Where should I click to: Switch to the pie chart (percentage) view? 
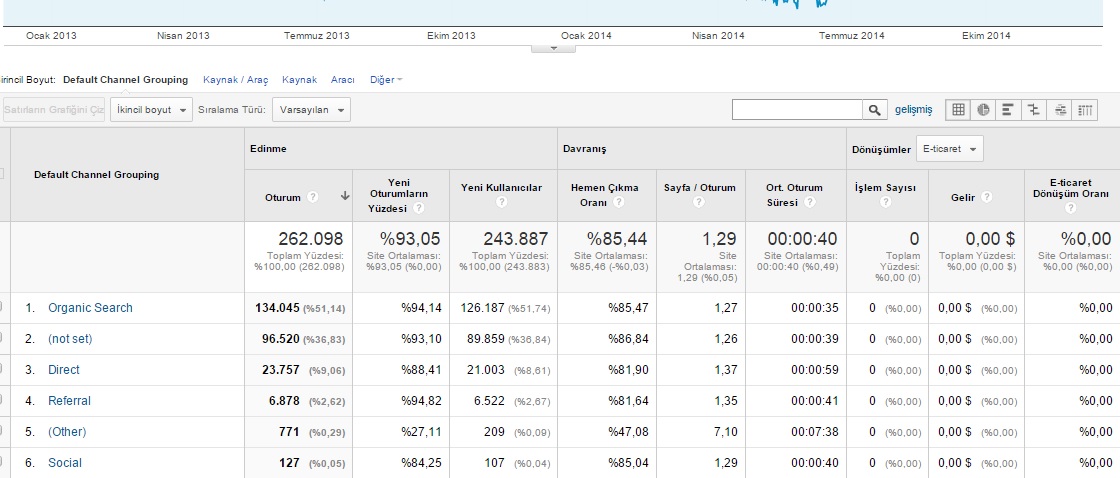[x=983, y=109]
